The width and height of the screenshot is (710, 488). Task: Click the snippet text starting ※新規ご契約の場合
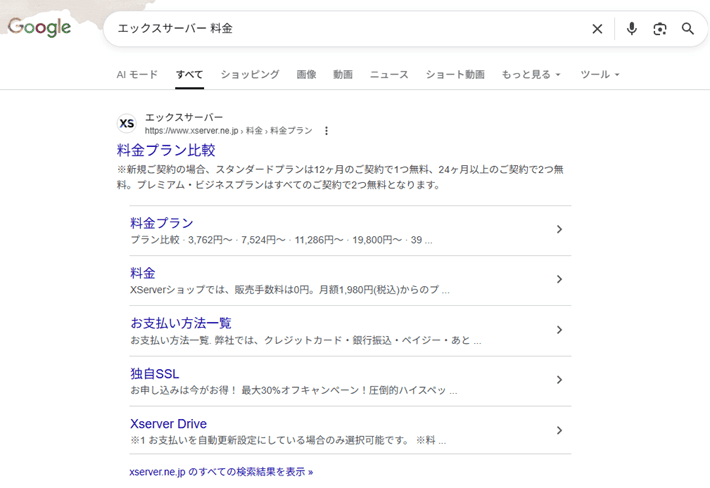pos(340,177)
